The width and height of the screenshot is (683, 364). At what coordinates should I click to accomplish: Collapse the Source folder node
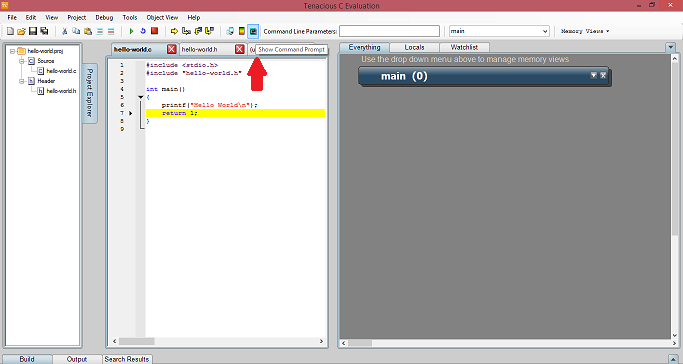point(21,61)
